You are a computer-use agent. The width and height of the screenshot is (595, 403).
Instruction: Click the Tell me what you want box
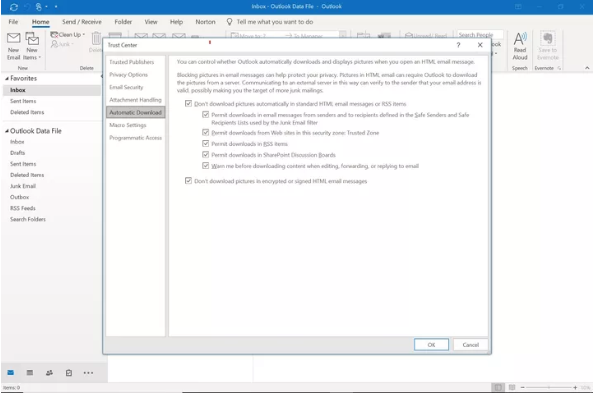275,22
